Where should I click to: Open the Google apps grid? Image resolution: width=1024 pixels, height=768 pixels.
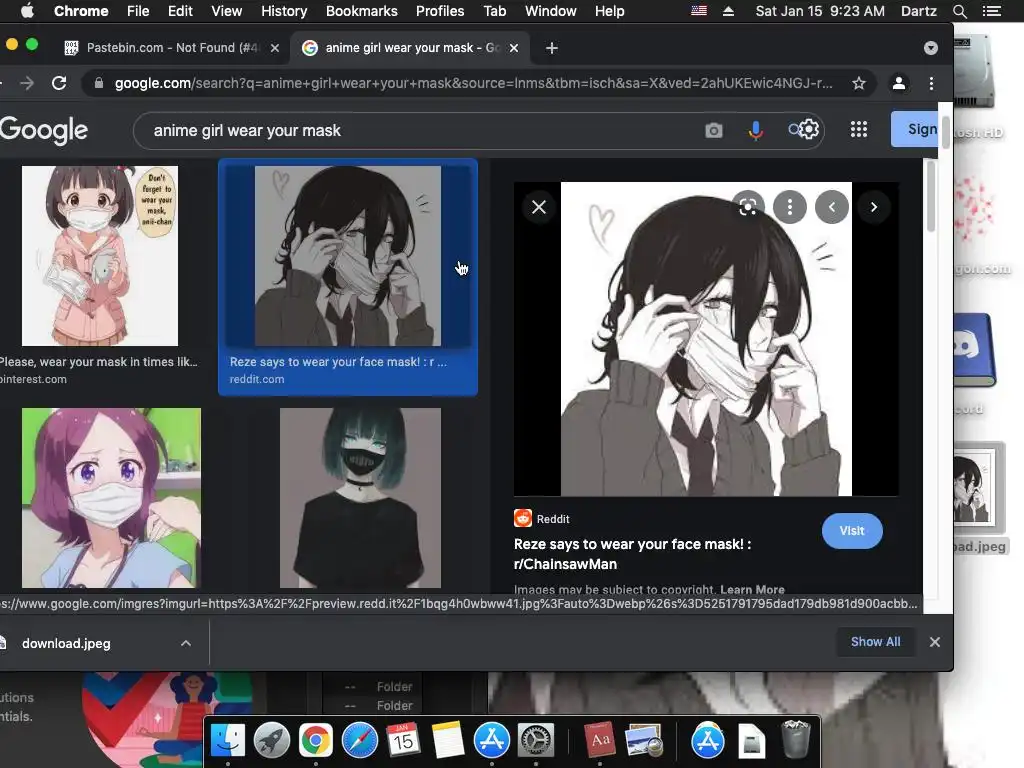(859, 129)
